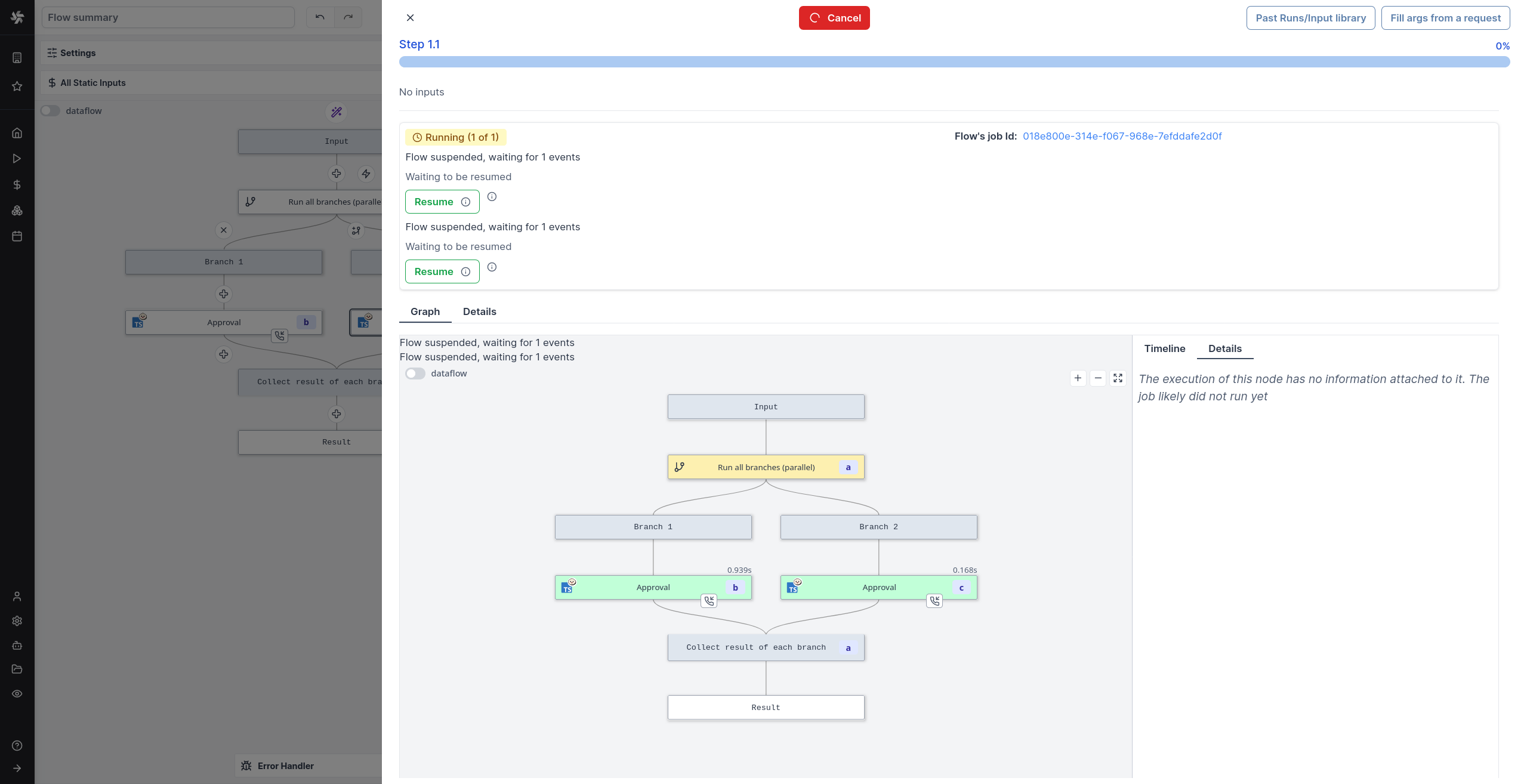Toggle dataflow switch in flow editor
This screenshot has width=1527, height=784.
(x=51, y=111)
